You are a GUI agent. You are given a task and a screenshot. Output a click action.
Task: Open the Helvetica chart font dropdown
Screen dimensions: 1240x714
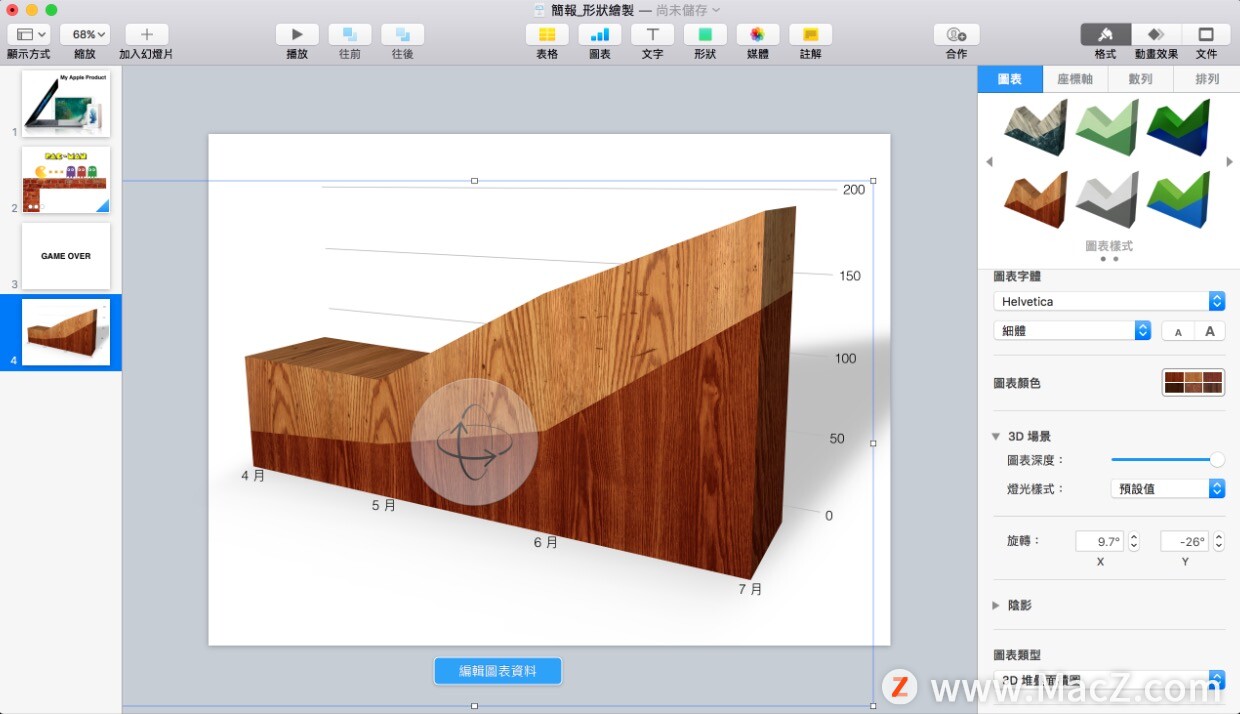pos(1109,301)
